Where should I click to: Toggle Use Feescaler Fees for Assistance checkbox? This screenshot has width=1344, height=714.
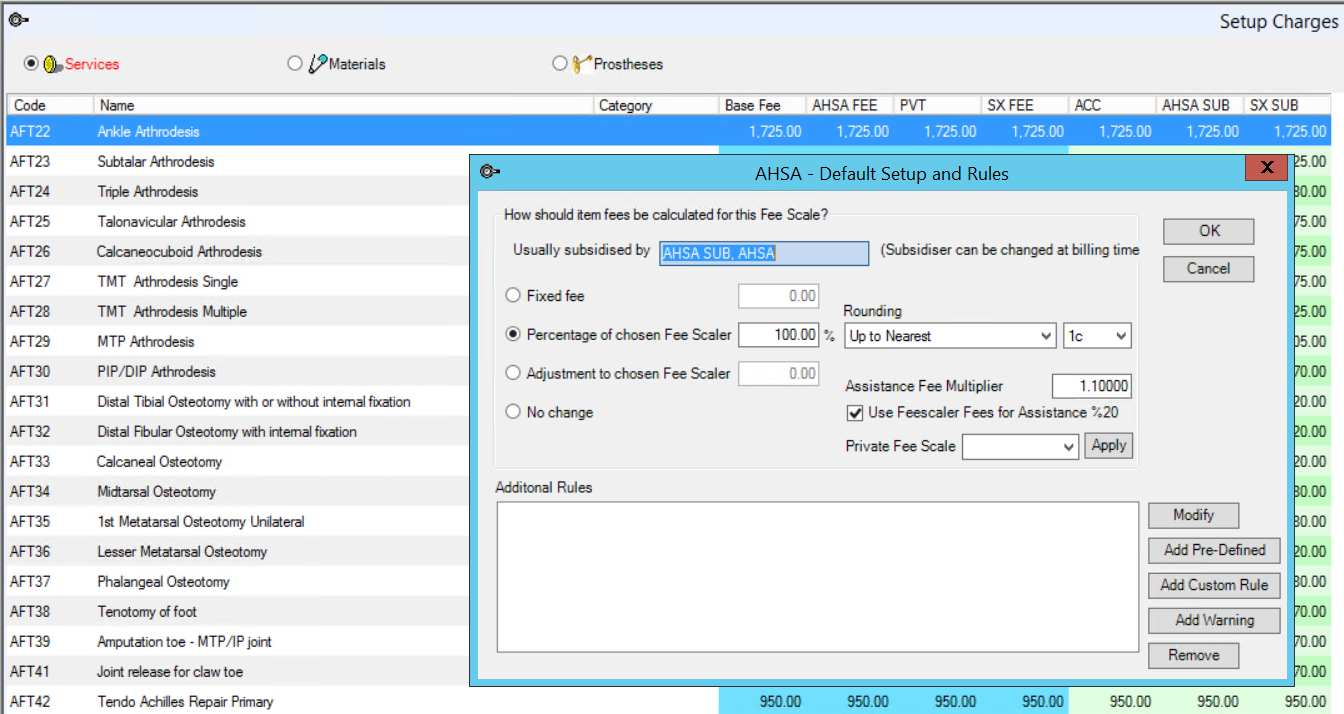click(x=854, y=412)
